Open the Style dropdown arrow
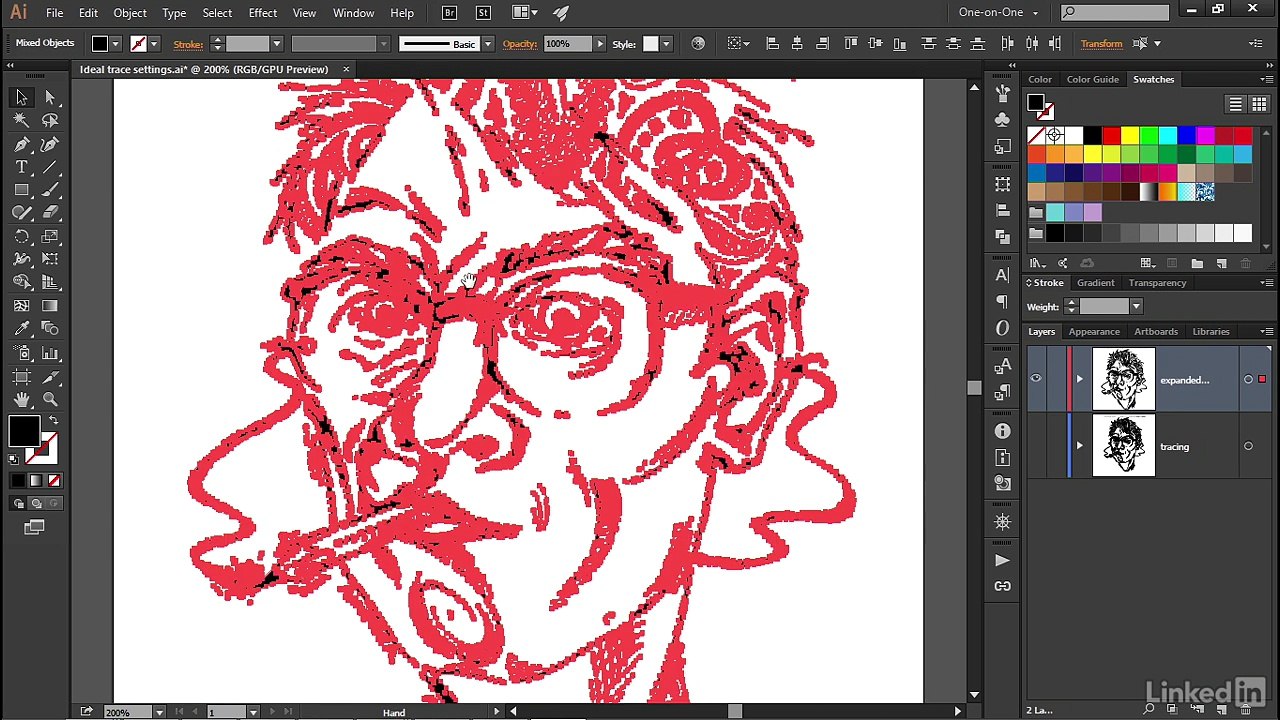1280x720 pixels. pos(666,44)
